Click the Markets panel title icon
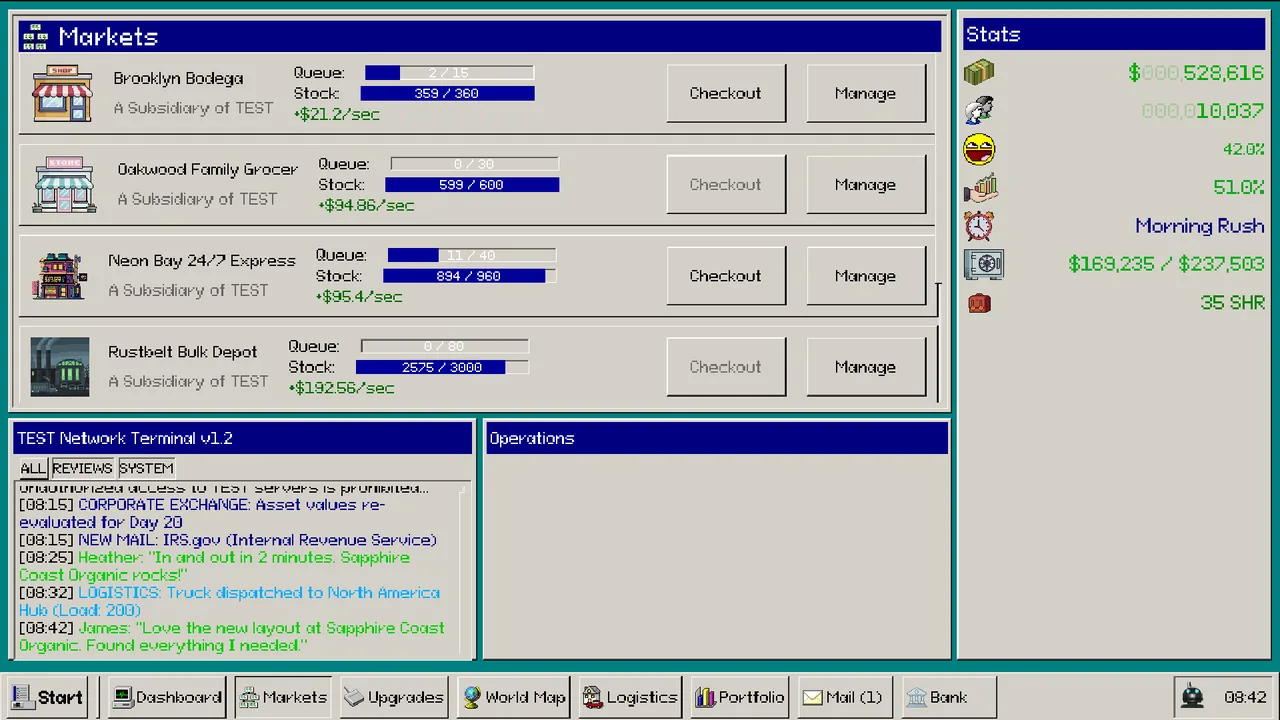This screenshot has height=720, width=1280. [35, 37]
